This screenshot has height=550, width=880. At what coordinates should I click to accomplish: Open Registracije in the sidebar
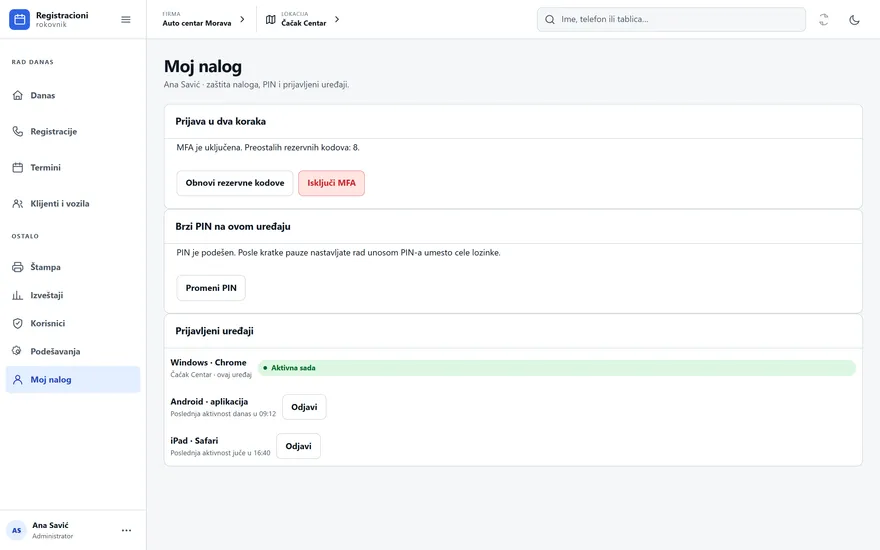(x=73, y=131)
